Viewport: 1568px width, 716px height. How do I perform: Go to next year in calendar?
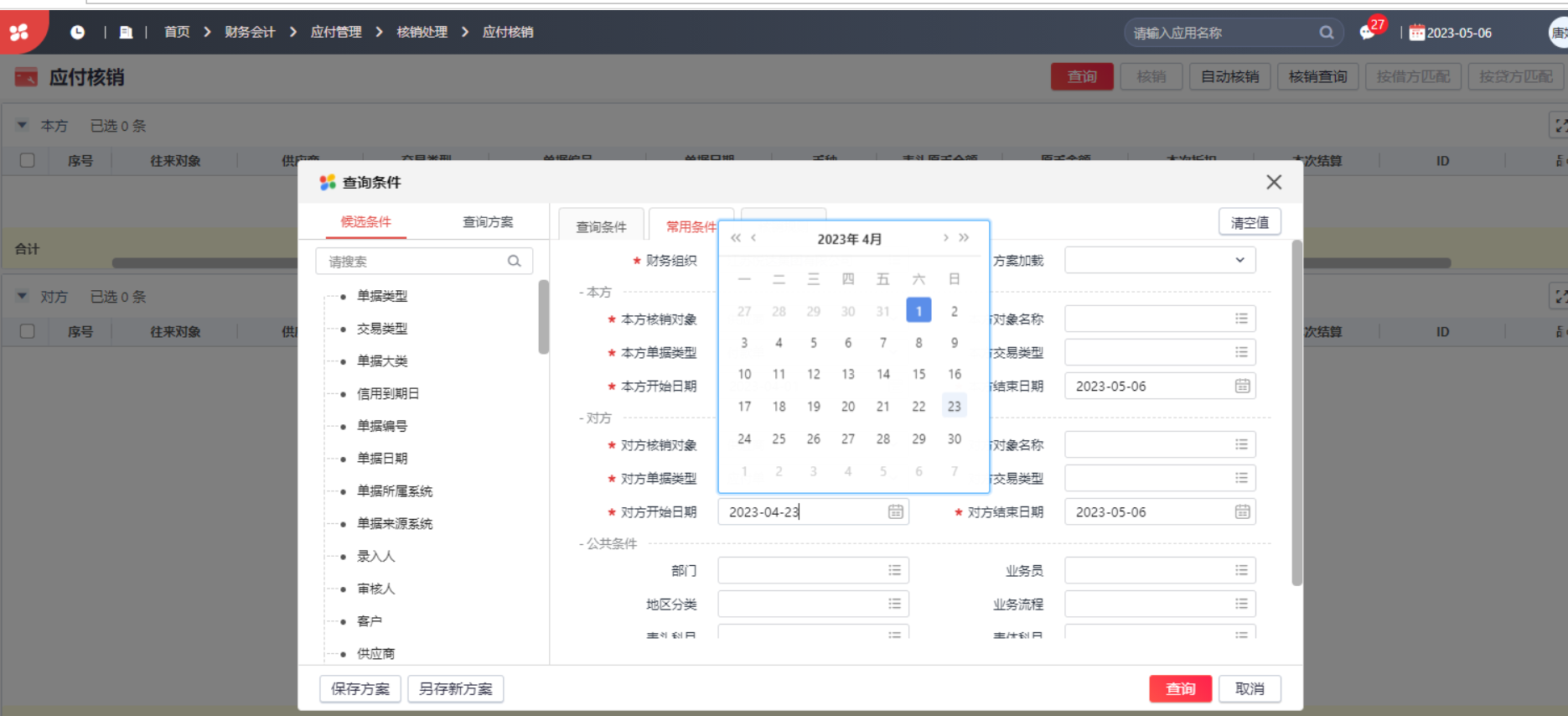tap(965, 238)
